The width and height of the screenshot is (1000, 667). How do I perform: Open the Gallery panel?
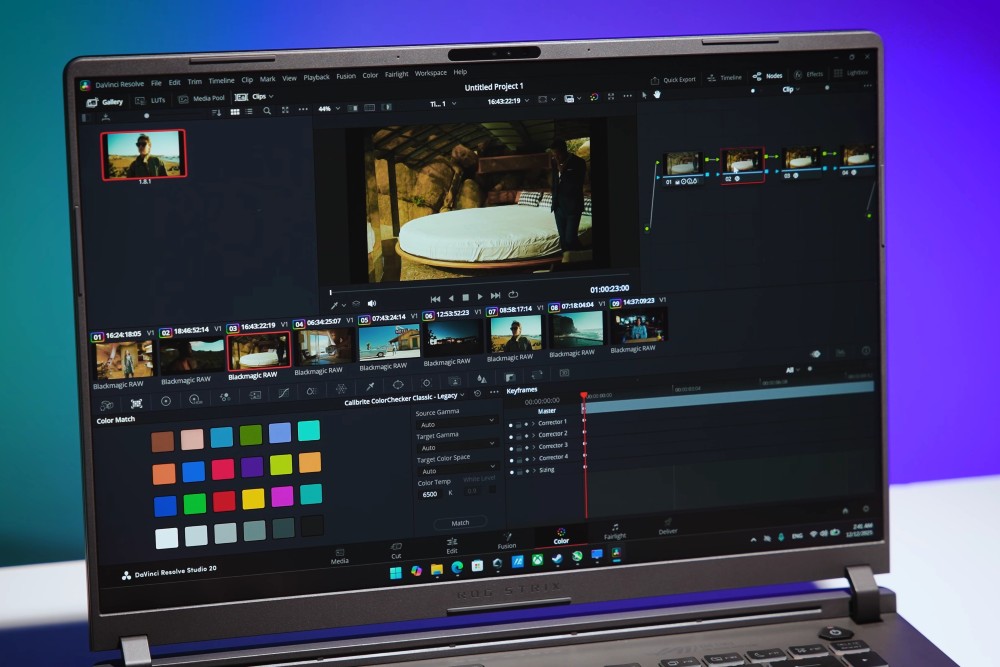coord(106,102)
